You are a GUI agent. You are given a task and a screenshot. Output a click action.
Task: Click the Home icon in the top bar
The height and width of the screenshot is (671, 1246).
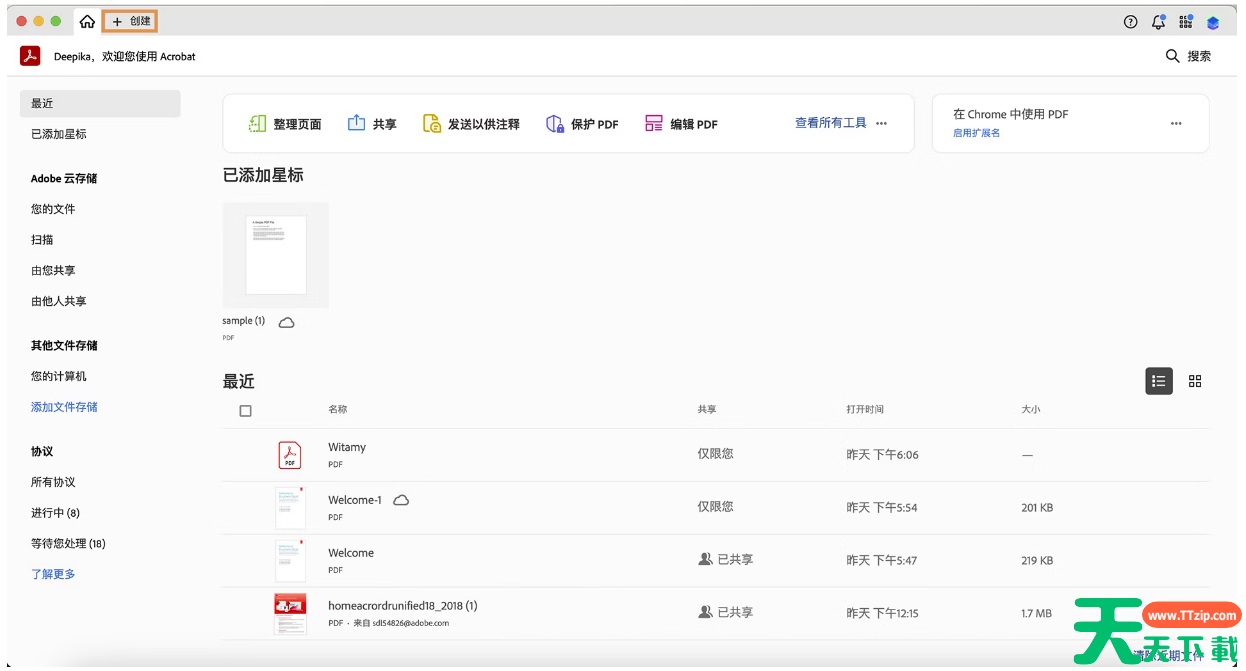[x=87, y=21]
